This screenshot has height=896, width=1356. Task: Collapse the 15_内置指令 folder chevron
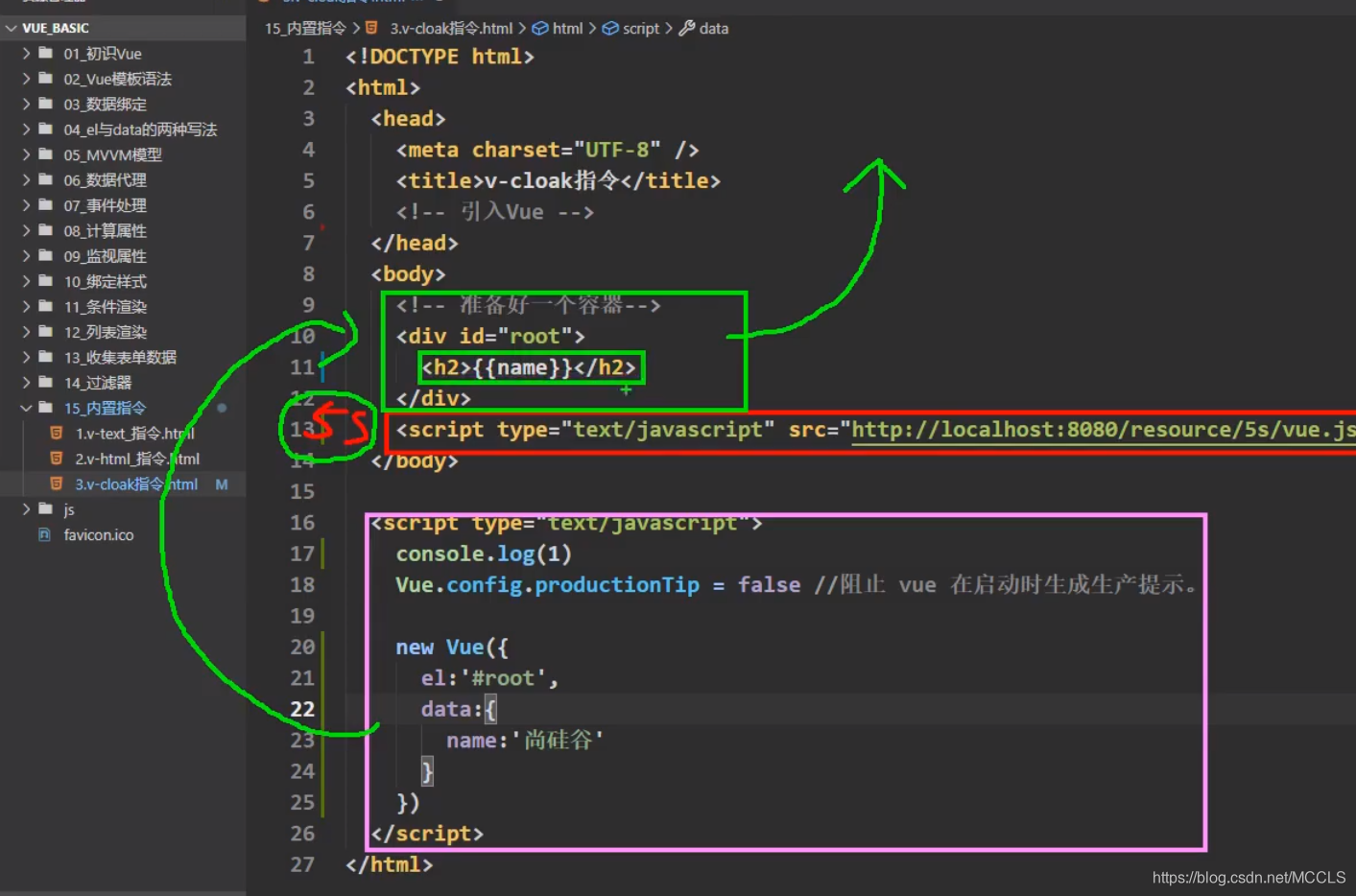coord(26,408)
